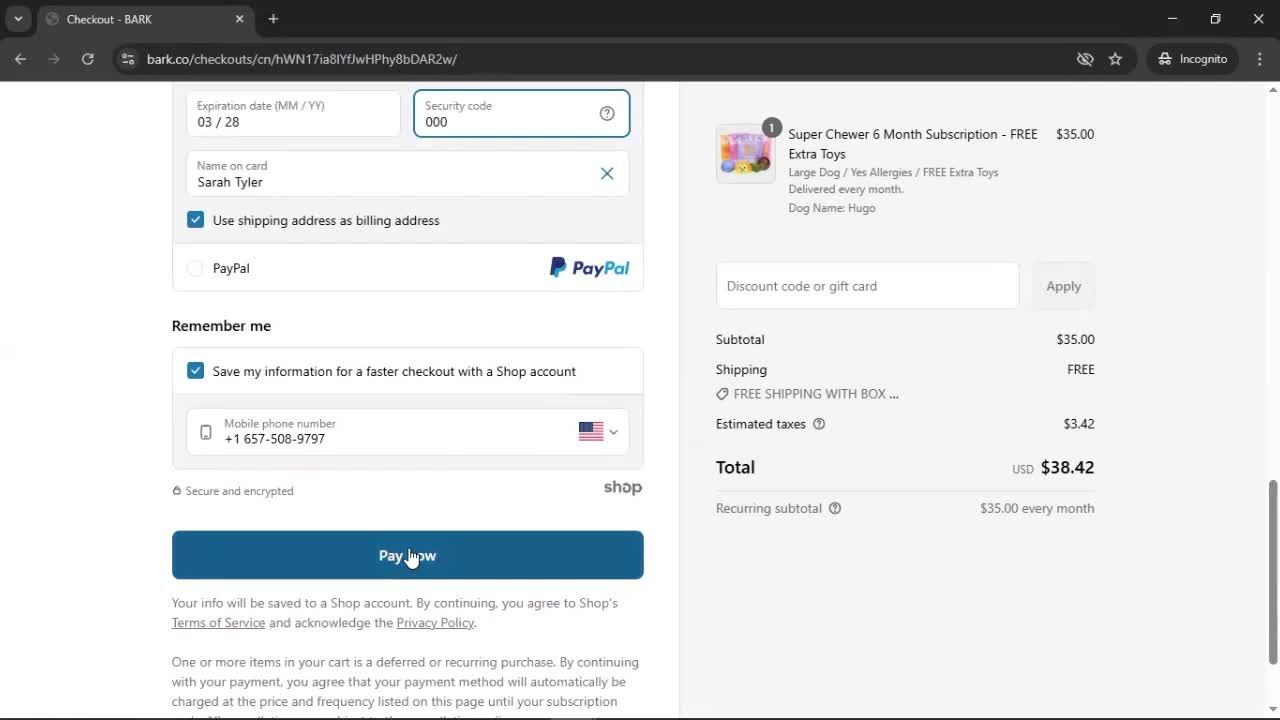Click the browser forward arrow
This screenshot has height=720, width=1280.
[x=54, y=59]
